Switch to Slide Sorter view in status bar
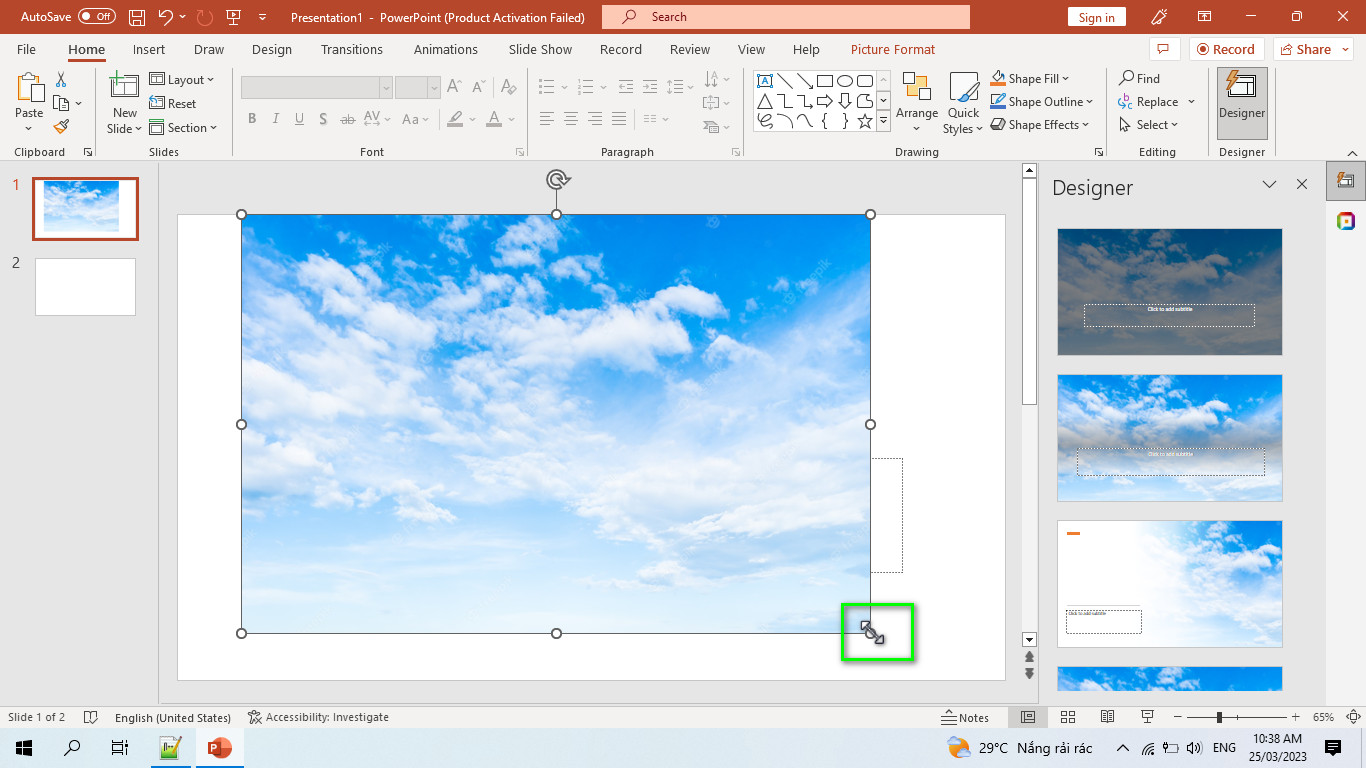1366x768 pixels. 1067,717
